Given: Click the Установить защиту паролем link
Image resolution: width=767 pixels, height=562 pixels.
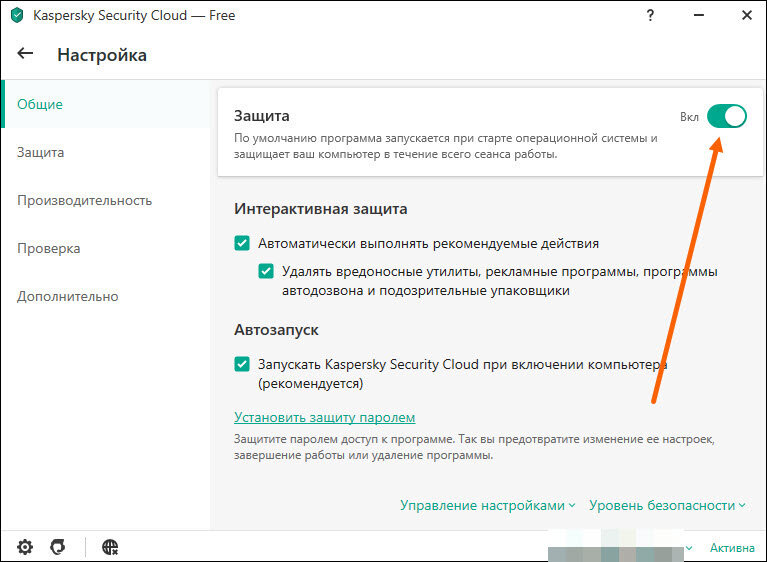Looking at the screenshot, I should click(324, 417).
